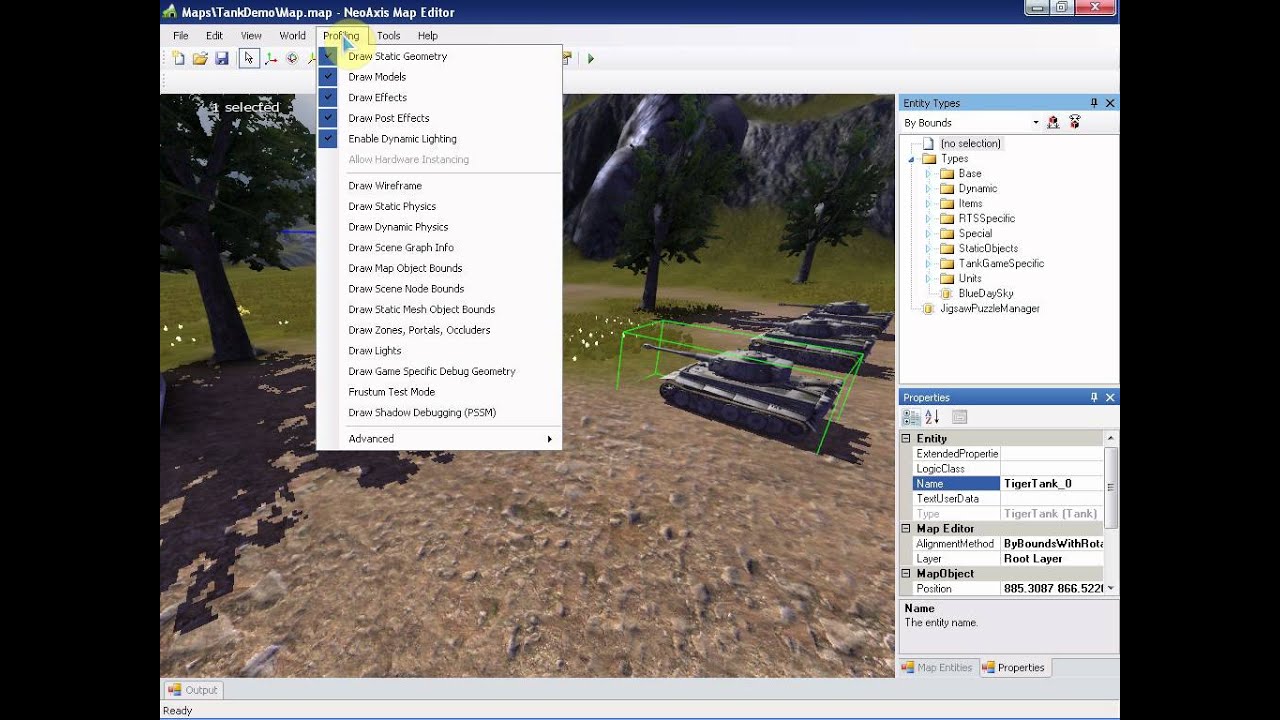Click the Open map folder icon
This screenshot has height=720, width=1280.
[x=200, y=58]
